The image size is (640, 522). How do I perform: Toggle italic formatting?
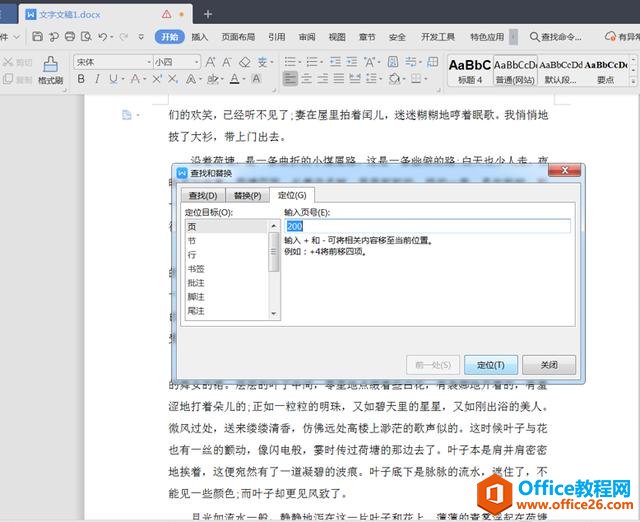tap(97, 79)
